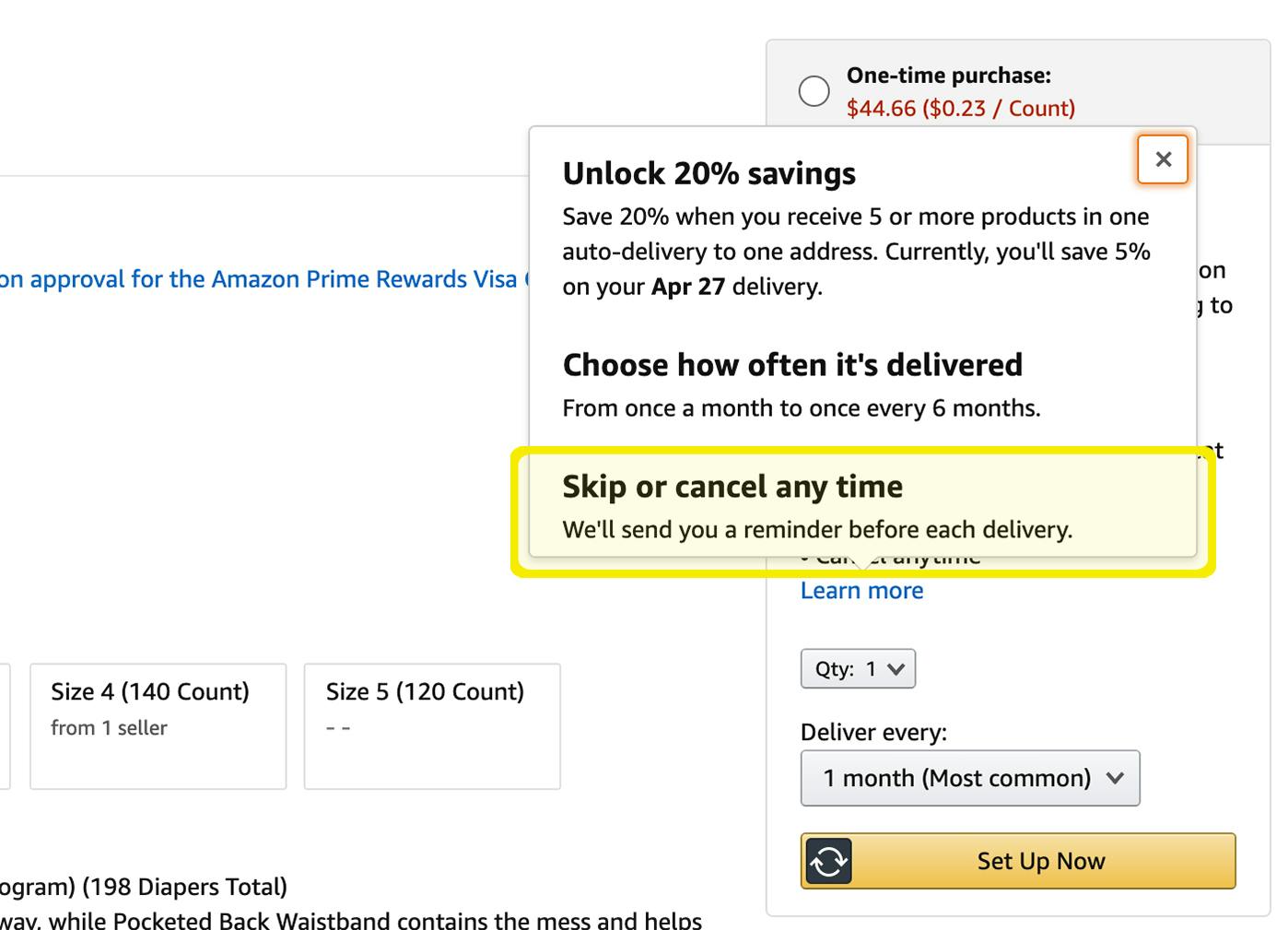Viewport: 1288px width, 930px height.
Task: Pick the Size 5 (120 Count) option
Action: pyautogui.click(x=432, y=725)
